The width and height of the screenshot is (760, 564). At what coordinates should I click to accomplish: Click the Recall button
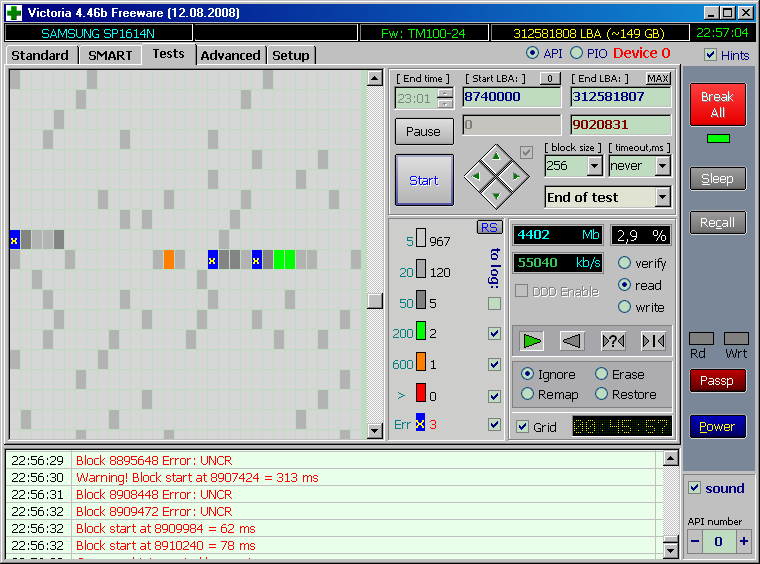pos(718,222)
